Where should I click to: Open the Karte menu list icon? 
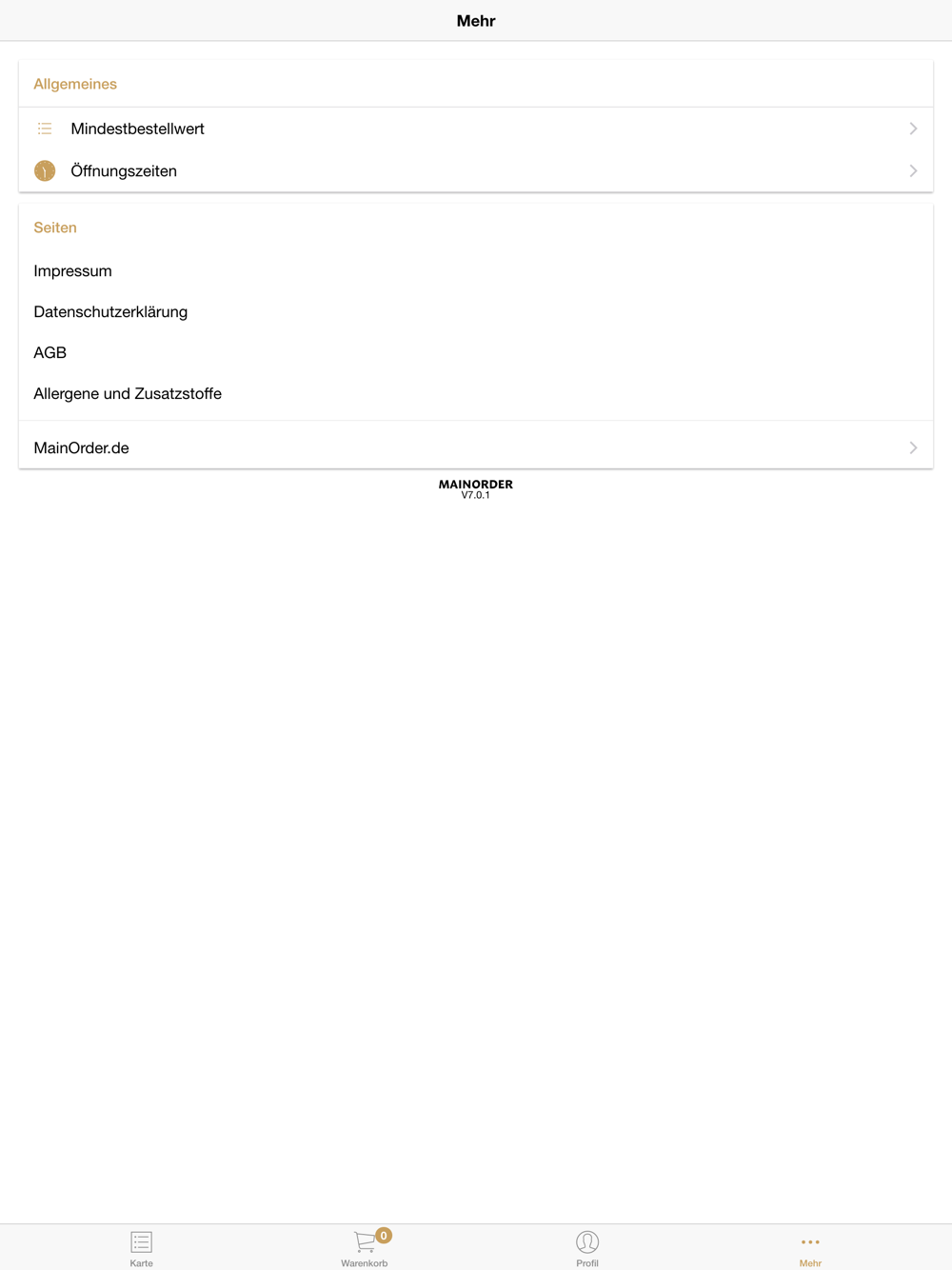142,1241
